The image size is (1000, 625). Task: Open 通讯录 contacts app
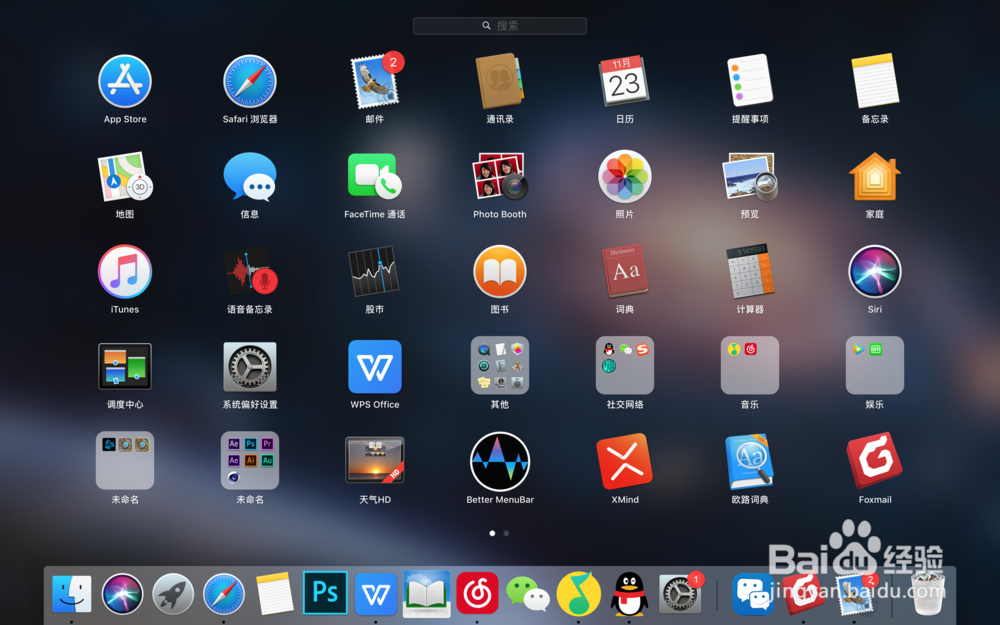click(500, 81)
